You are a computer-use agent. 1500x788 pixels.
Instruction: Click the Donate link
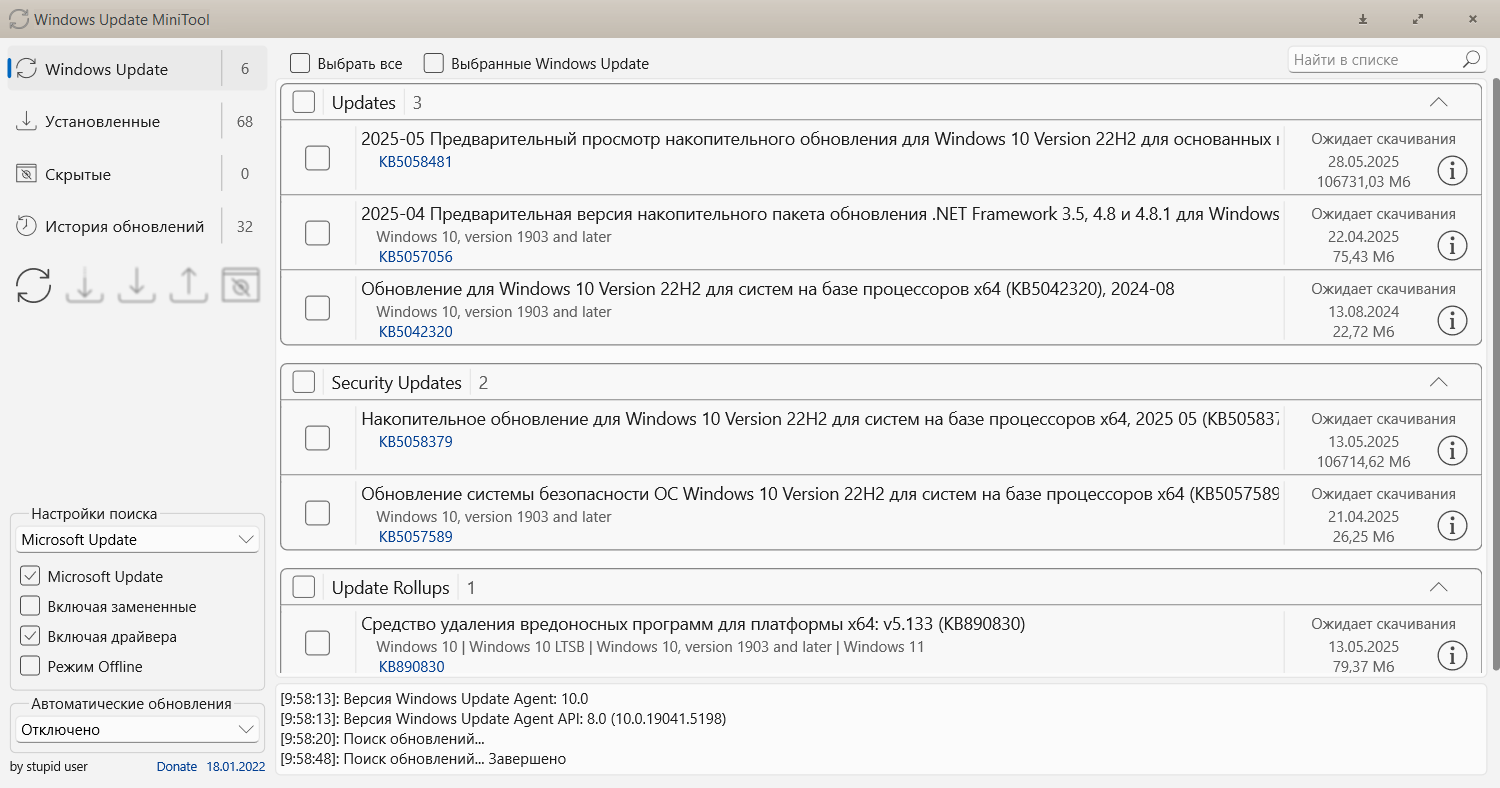coord(176,767)
